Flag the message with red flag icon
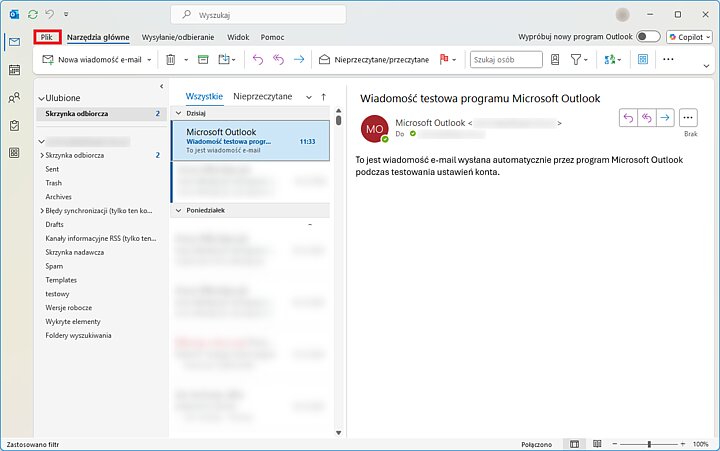This screenshot has height=451, width=720. [x=444, y=59]
